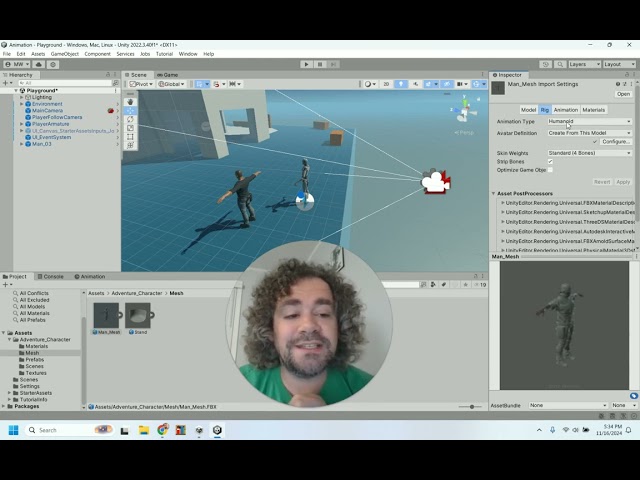
Task: Click the Configure avatar button
Action: pyautogui.click(x=616, y=142)
